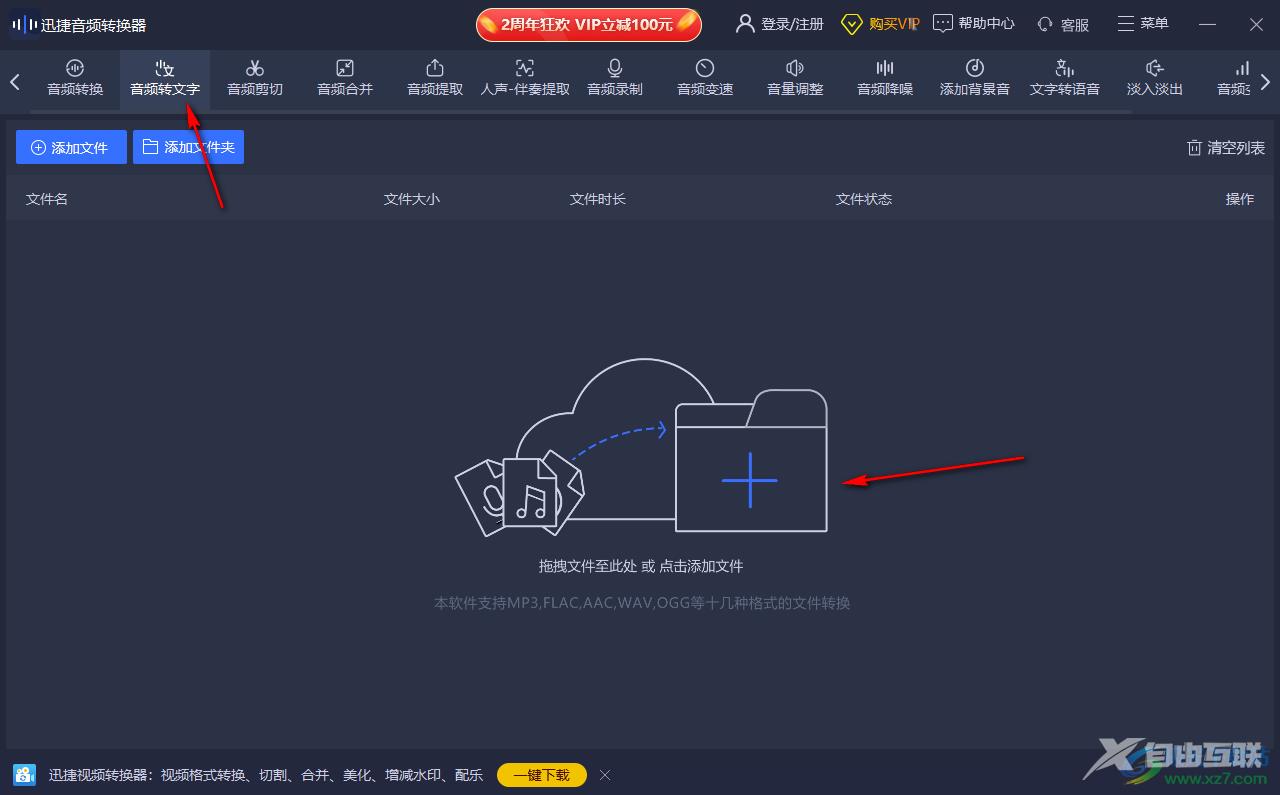Click the VIP立减100元 promotion banner
Image resolution: width=1280 pixels, height=795 pixels.
click(x=589, y=24)
